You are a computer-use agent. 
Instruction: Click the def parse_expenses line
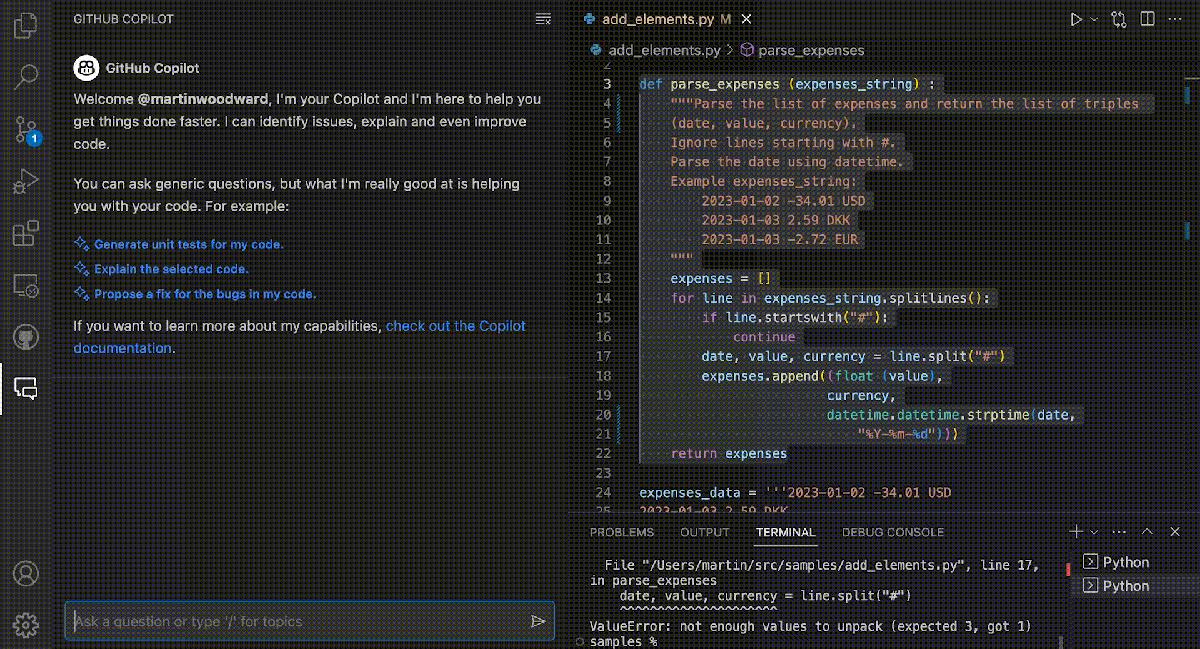click(x=786, y=84)
